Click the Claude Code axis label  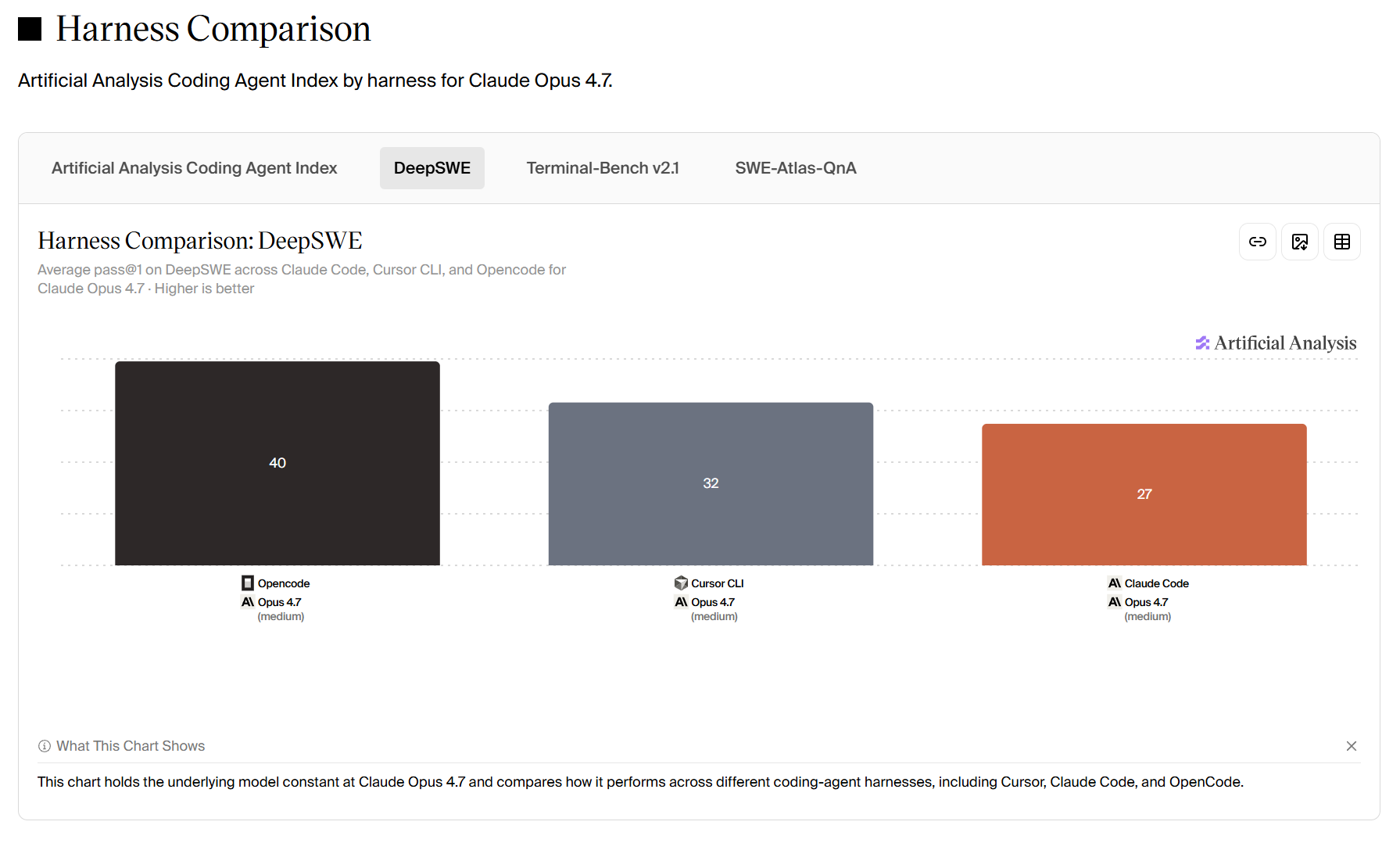point(1157,583)
